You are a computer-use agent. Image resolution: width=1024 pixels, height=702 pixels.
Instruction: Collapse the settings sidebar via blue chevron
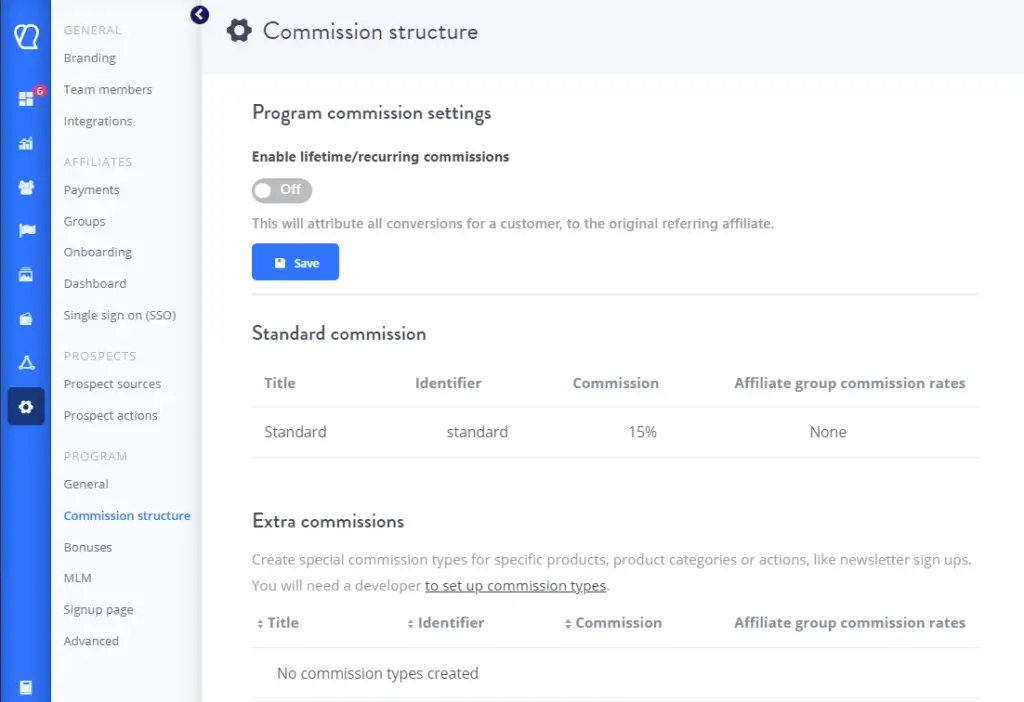click(x=199, y=14)
